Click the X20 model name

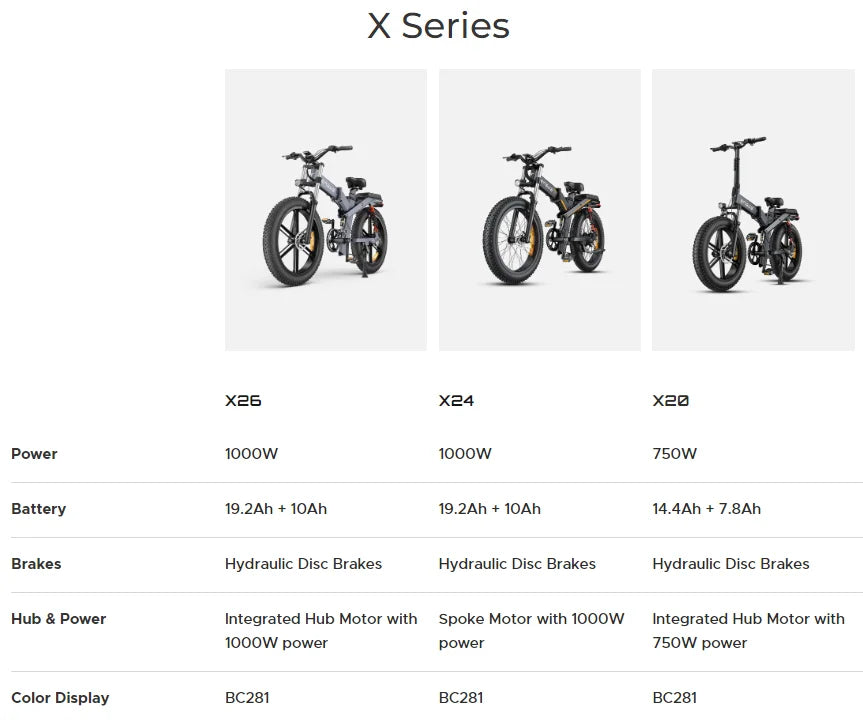point(670,401)
